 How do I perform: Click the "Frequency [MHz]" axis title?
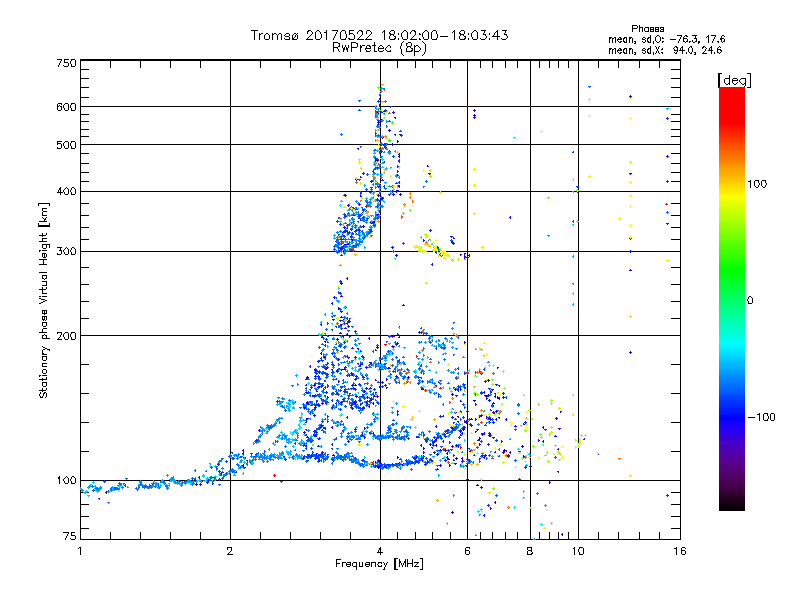379,564
